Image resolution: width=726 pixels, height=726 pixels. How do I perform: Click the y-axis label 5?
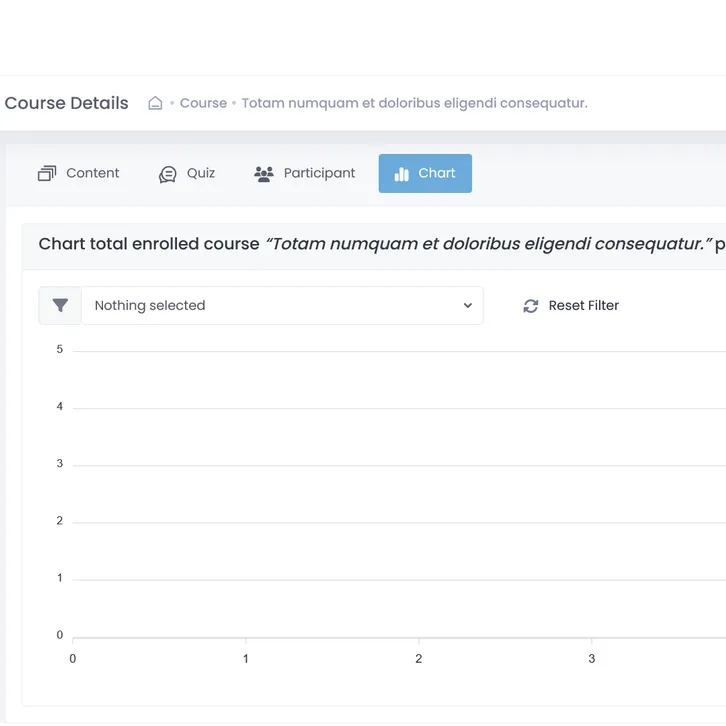(x=60, y=349)
